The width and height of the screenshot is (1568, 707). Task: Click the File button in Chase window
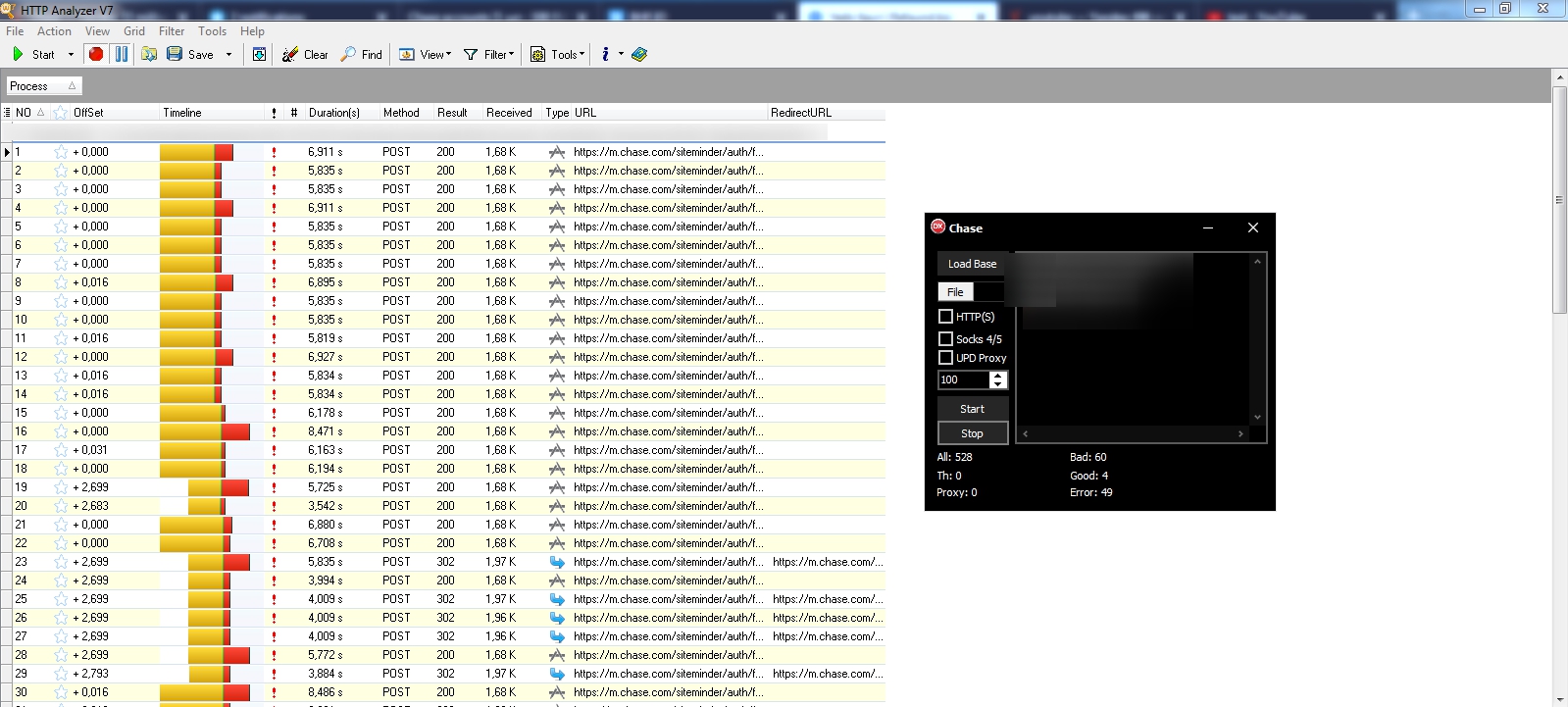pyautogui.click(x=955, y=292)
